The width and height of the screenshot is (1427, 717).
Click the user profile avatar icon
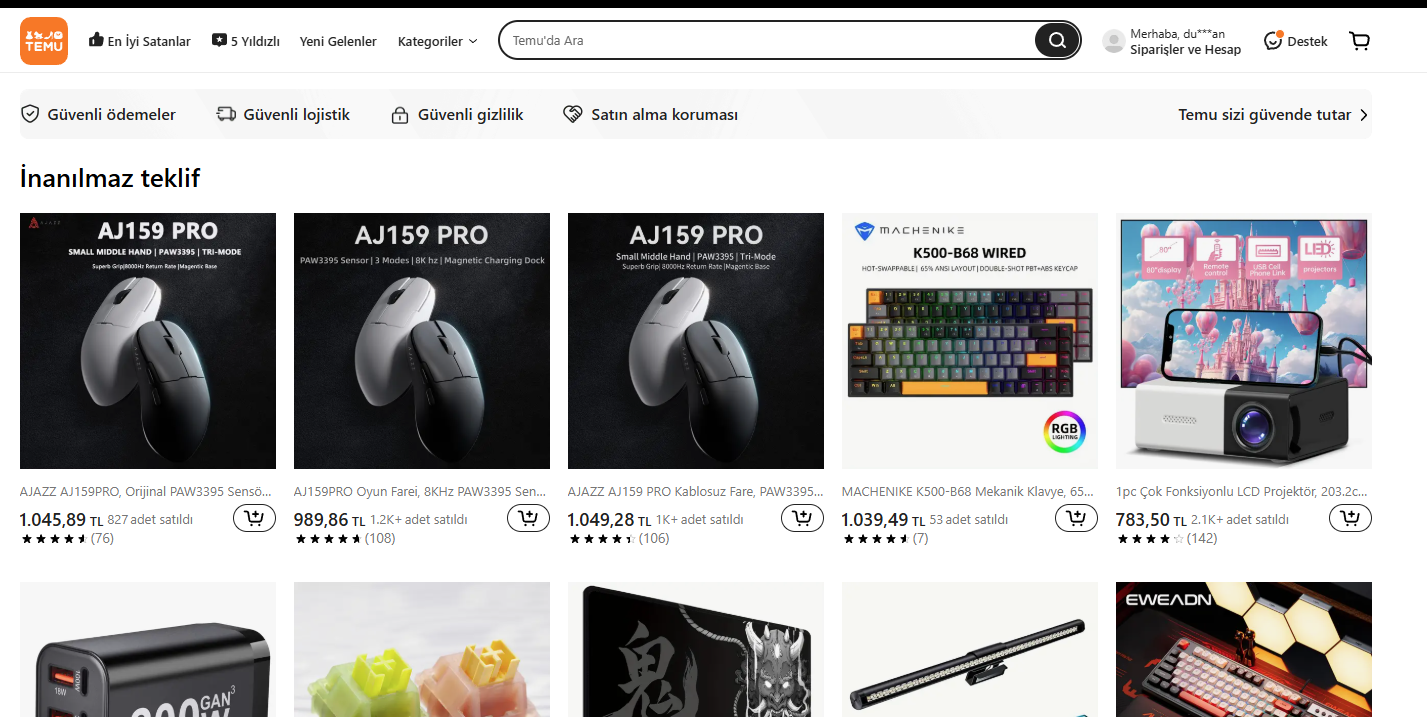[x=1113, y=41]
